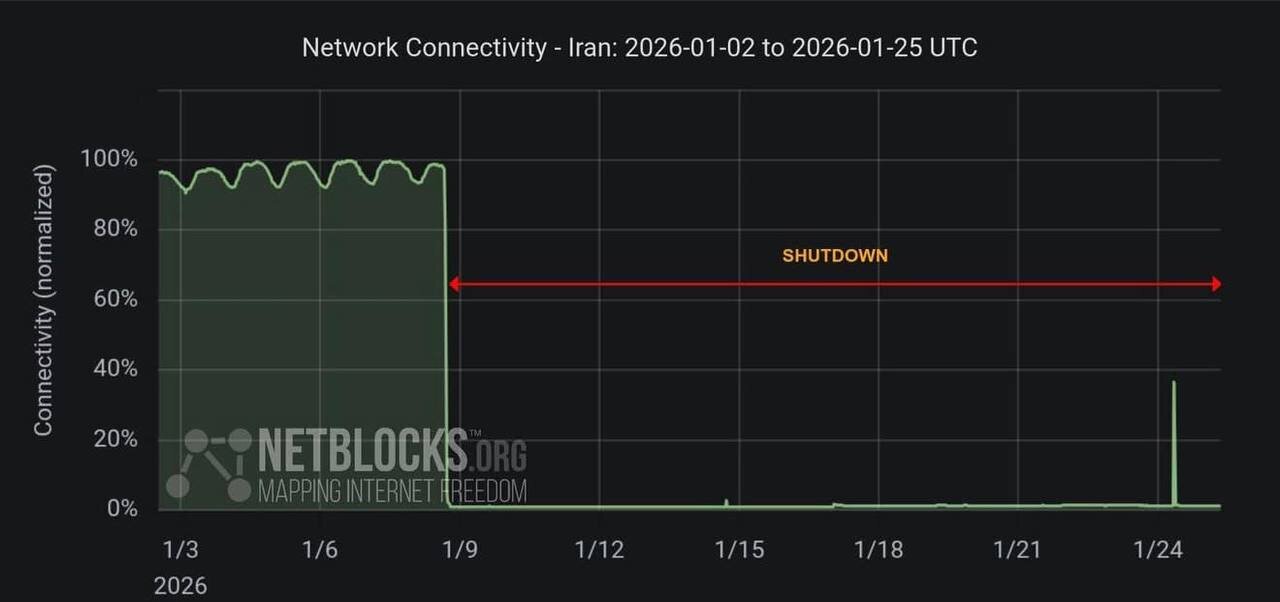1280x602 pixels.
Task: Click the tip of the 1/24 connectivity spike
Action: click(1173, 383)
